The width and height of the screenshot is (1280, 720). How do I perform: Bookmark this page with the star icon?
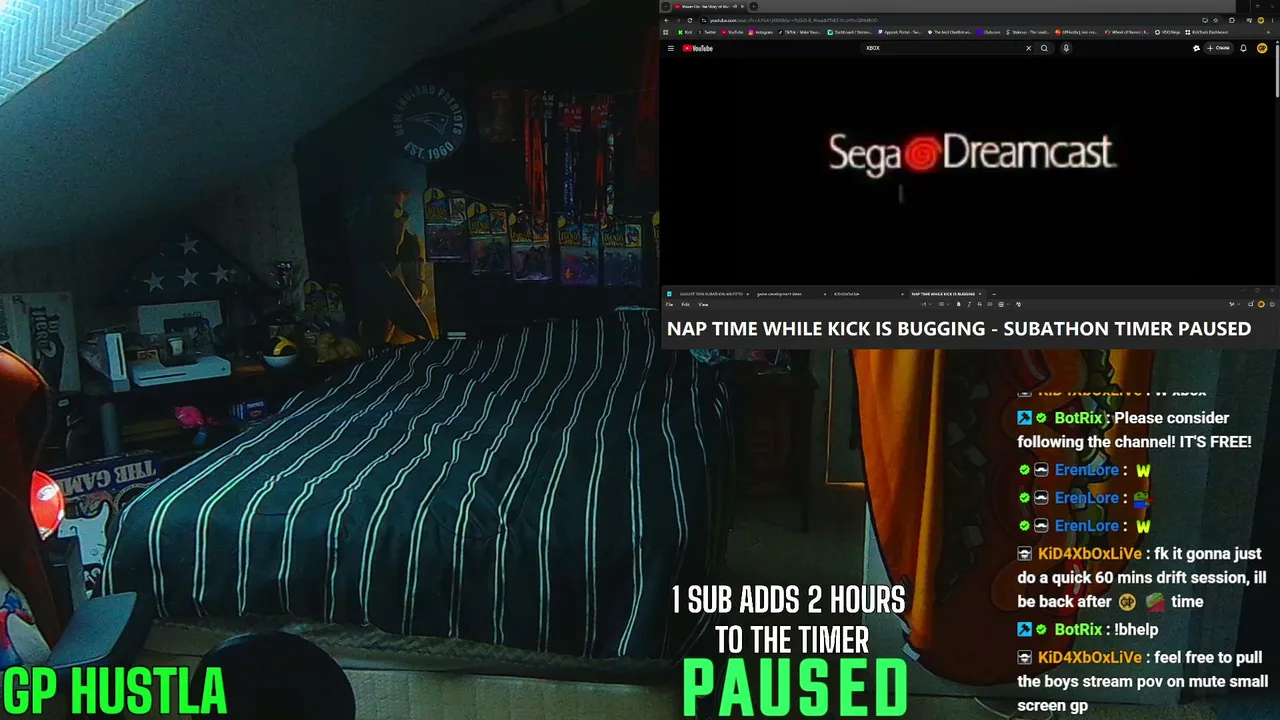(x=1218, y=20)
